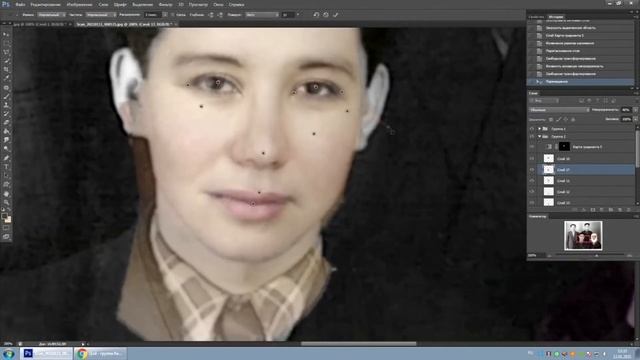Open the Изображение menu
This screenshot has height=360, width=640.
[x=79, y=4]
